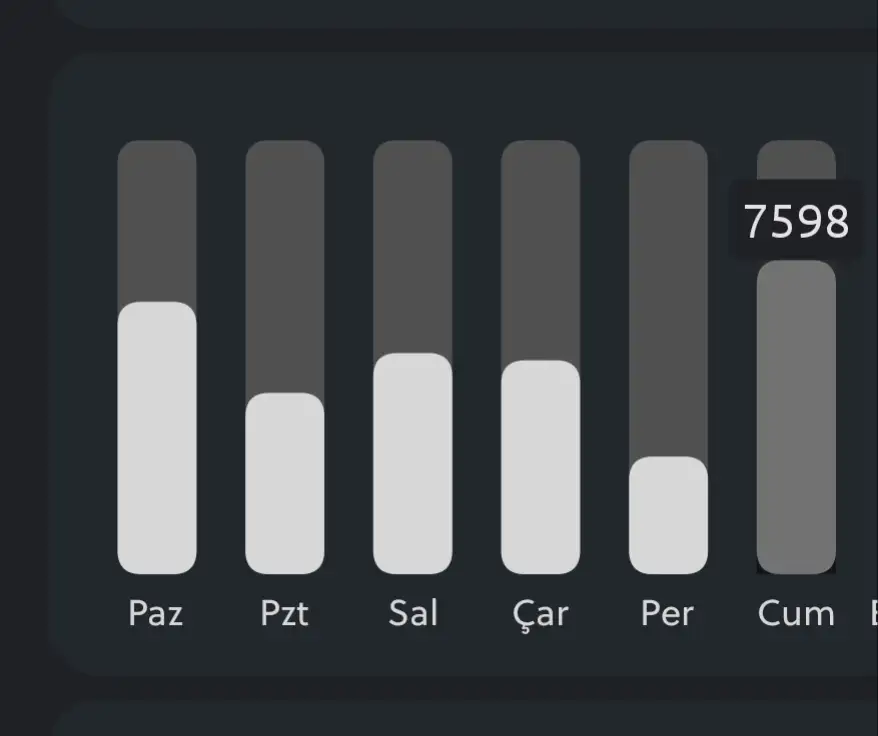Click the unfilled track above Çar bar
This screenshot has height=736, width=878.
540,250
